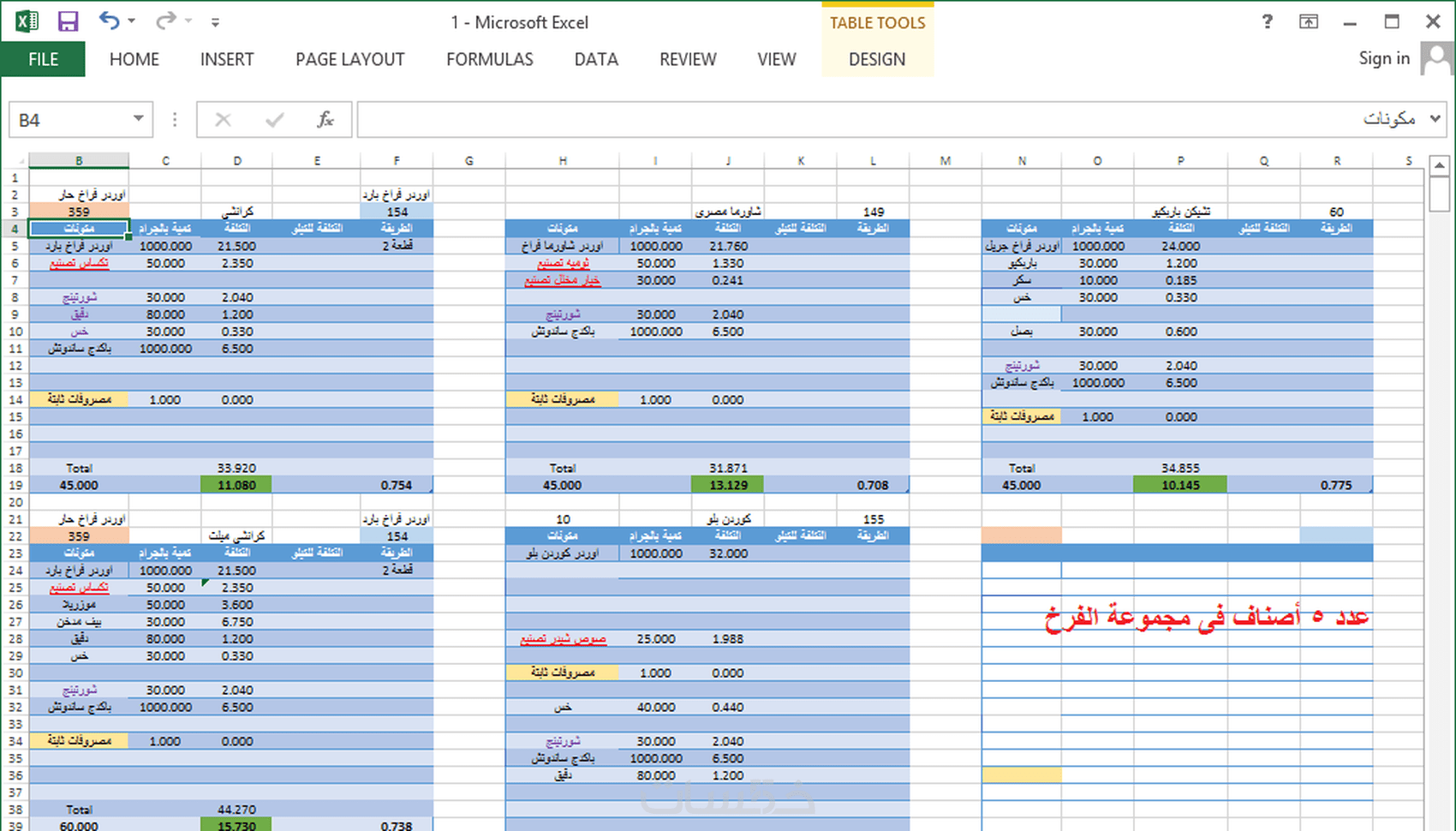Screen dimensions: 1456x831
Task: Select the cell showing 25.000
Action: (x=656, y=638)
